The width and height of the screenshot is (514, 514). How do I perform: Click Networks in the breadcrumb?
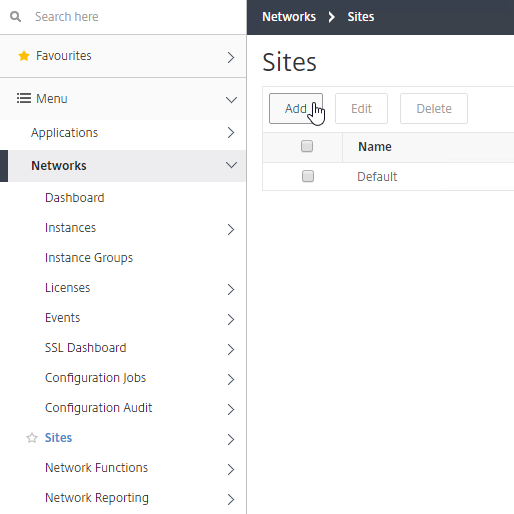289,17
